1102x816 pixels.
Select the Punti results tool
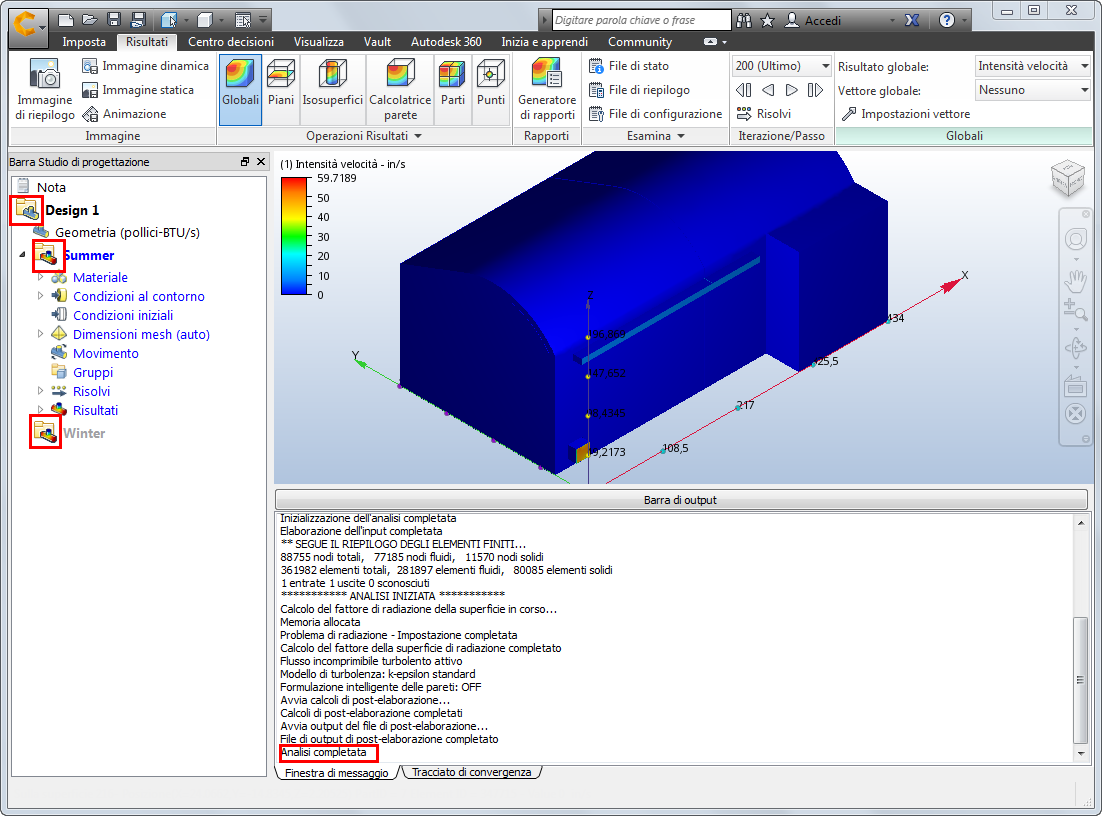[x=491, y=90]
